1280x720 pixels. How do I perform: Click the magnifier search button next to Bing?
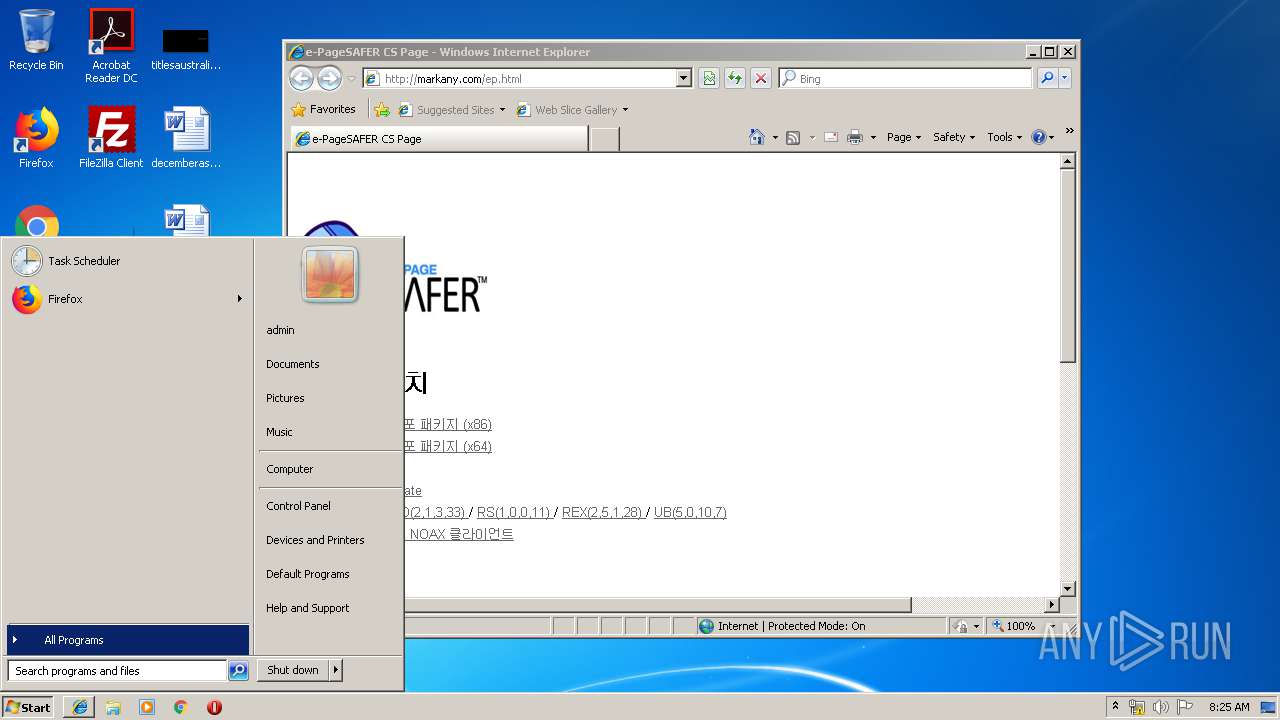[x=1047, y=78]
